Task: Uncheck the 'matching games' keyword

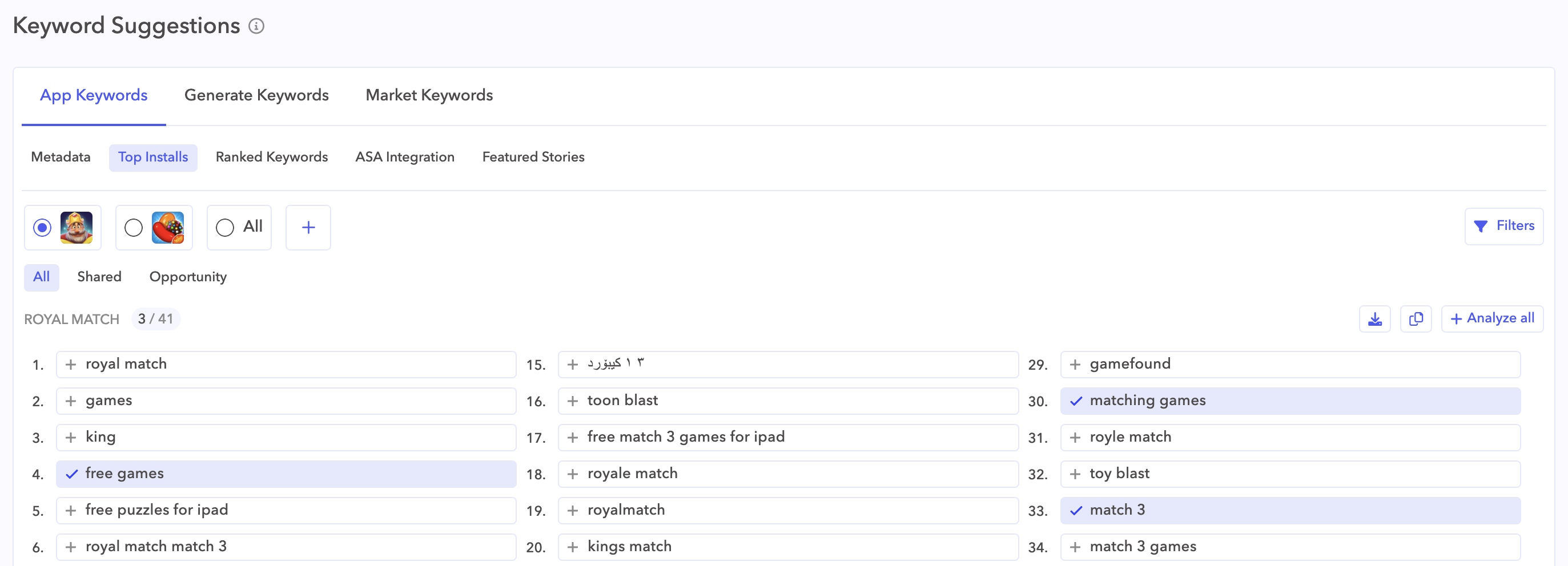Action: tap(1076, 401)
